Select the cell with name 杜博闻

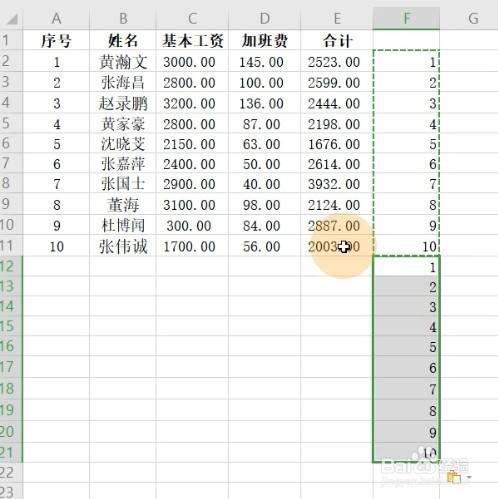click(x=123, y=226)
